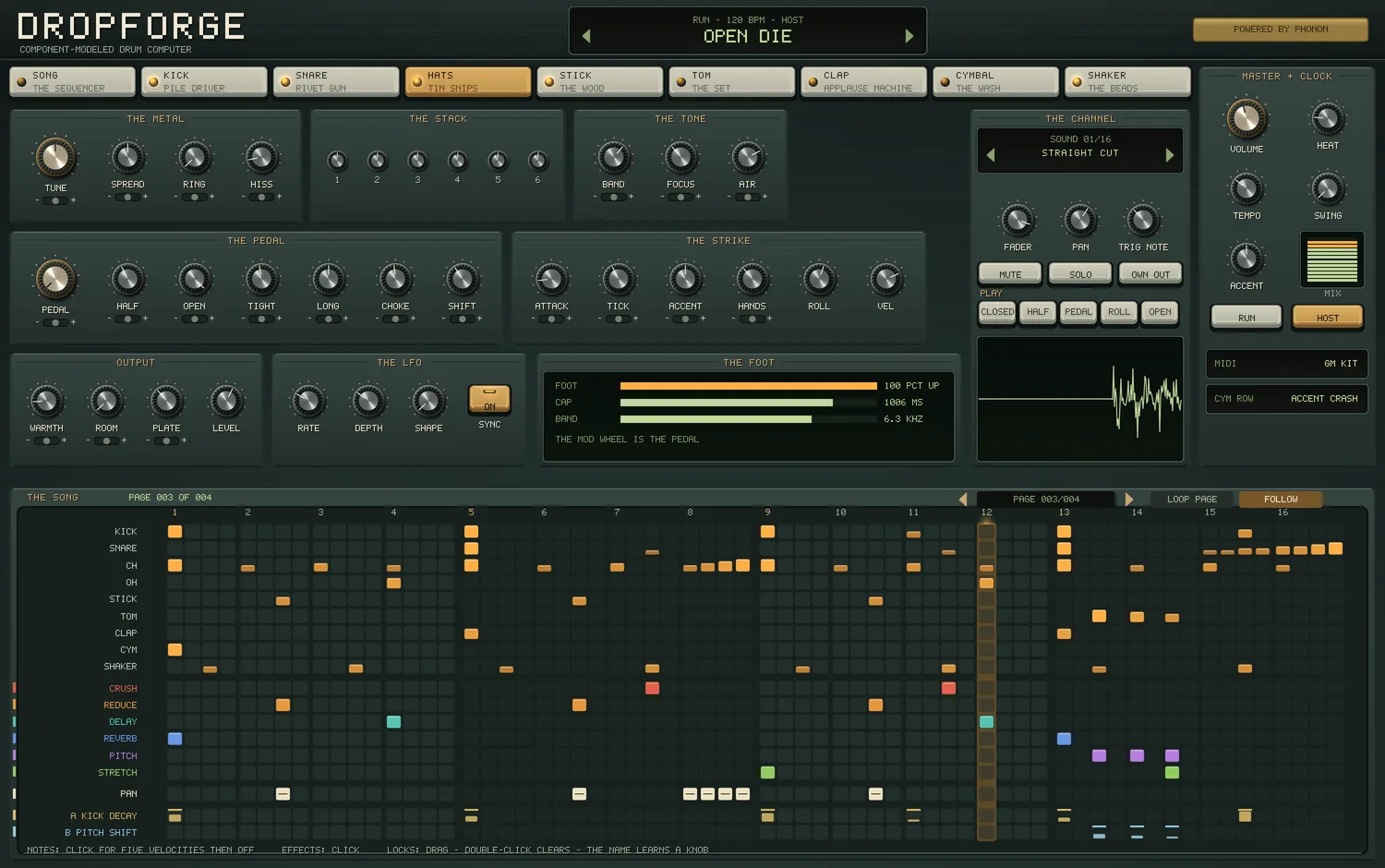Image resolution: width=1385 pixels, height=868 pixels.
Task: Click the CHOKE knob in The Pedal
Action: click(x=395, y=280)
